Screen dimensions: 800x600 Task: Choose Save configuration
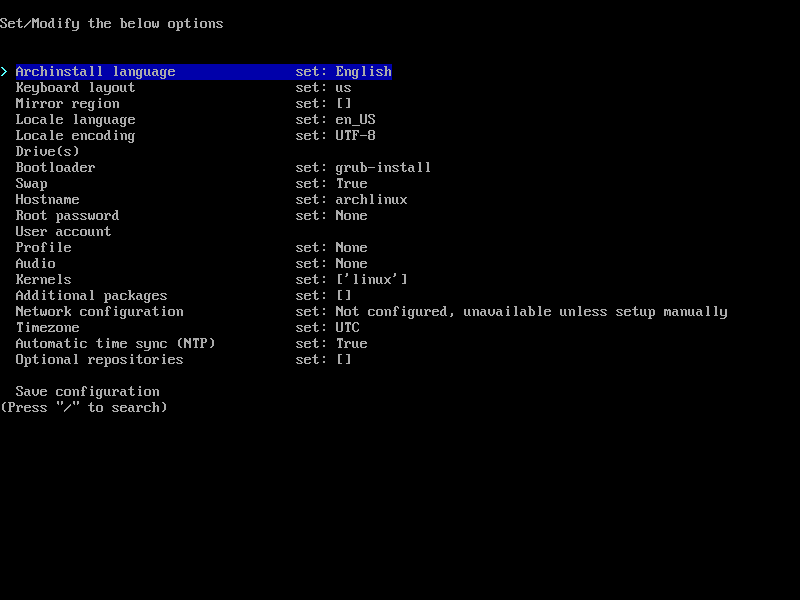pos(87,392)
